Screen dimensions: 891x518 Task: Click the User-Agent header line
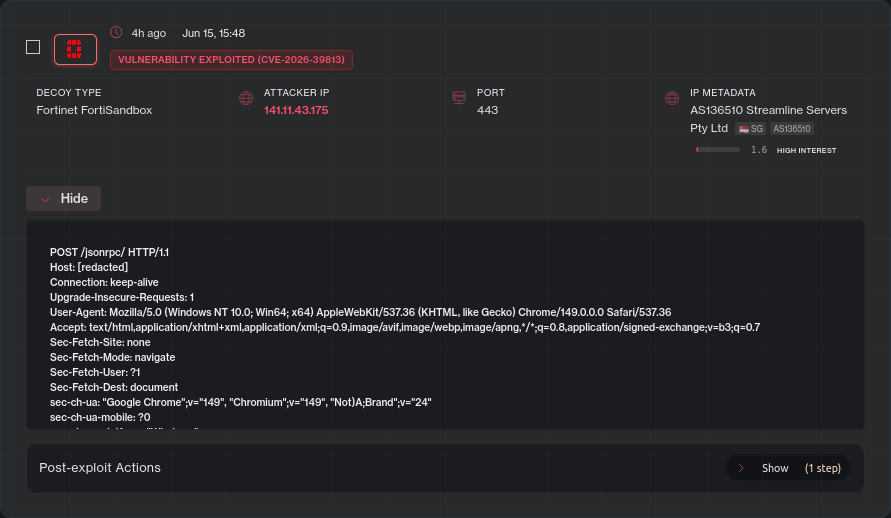360,312
